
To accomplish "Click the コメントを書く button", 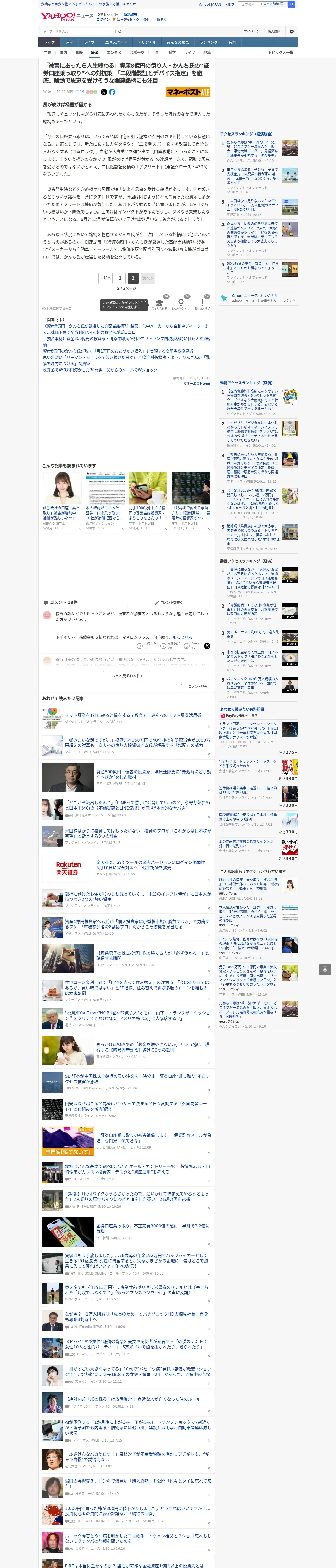I will pyautogui.click(x=169, y=603).
